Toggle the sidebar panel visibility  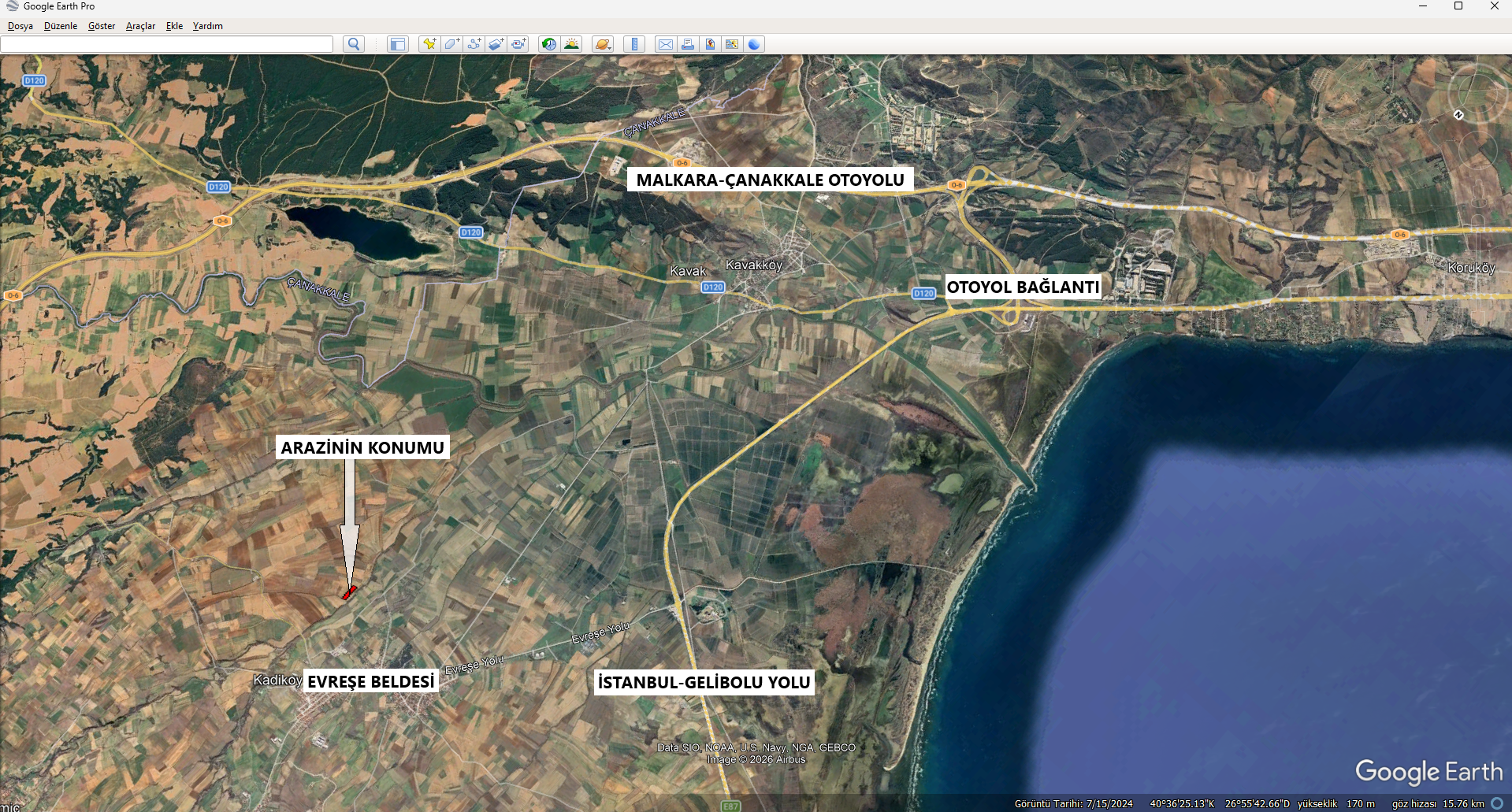pos(398,44)
